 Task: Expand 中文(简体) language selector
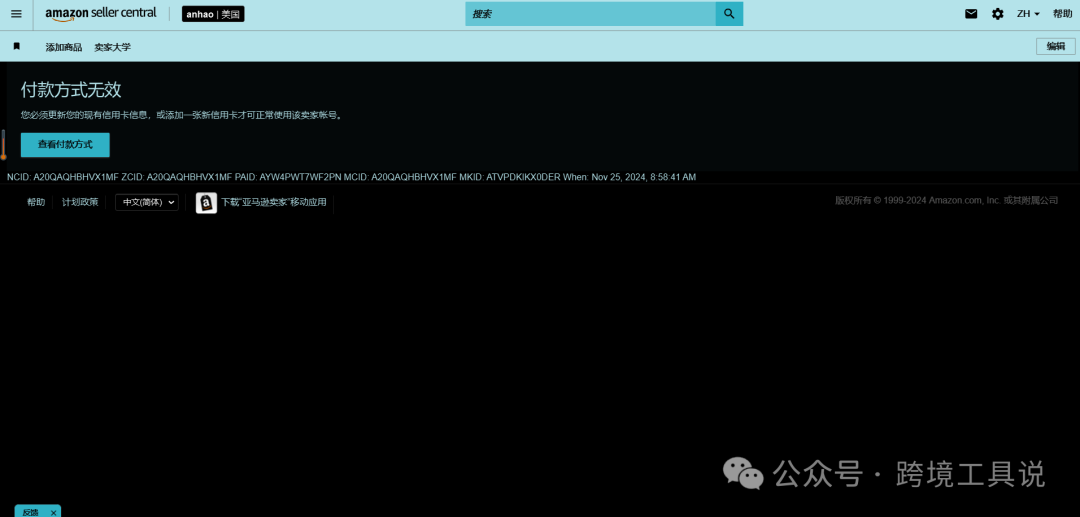click(147, 202)
